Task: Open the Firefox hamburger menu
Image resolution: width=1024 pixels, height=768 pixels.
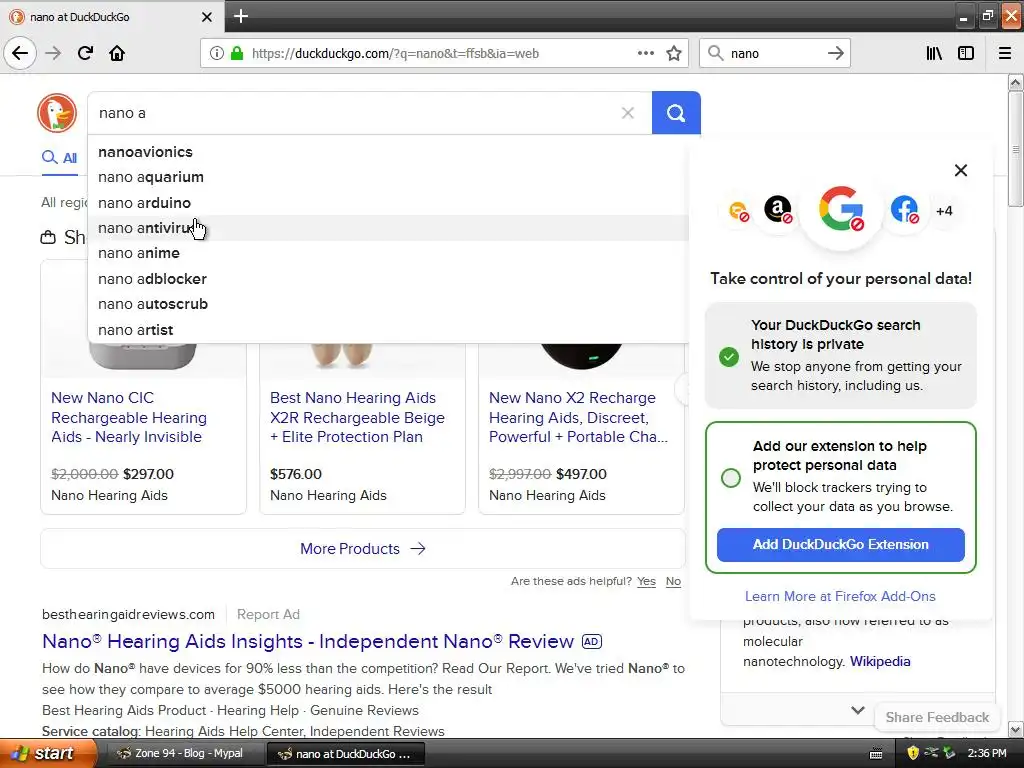Action: point(1005,54)
